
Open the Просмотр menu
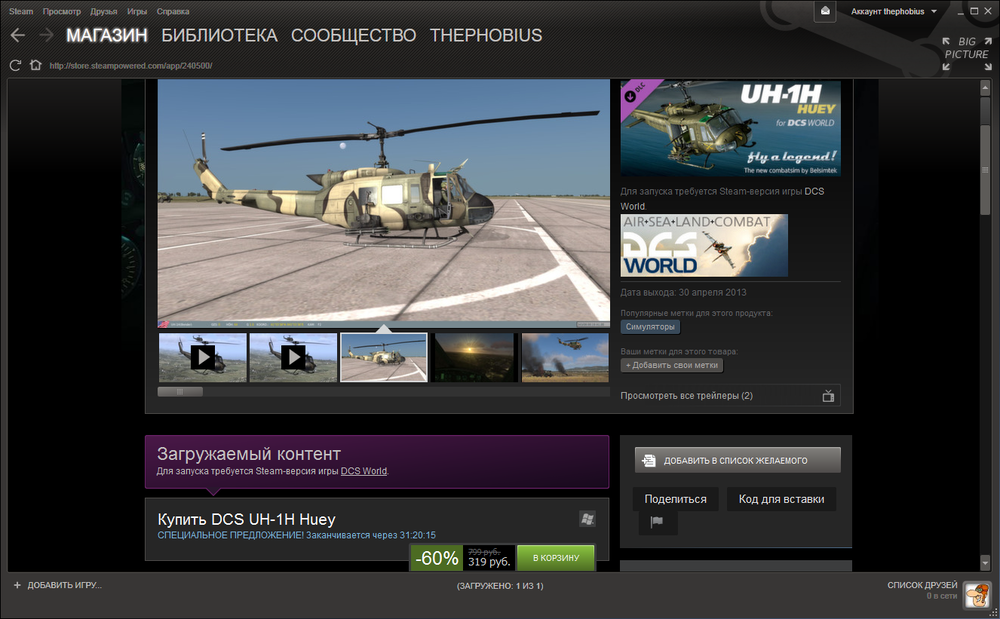62,11
